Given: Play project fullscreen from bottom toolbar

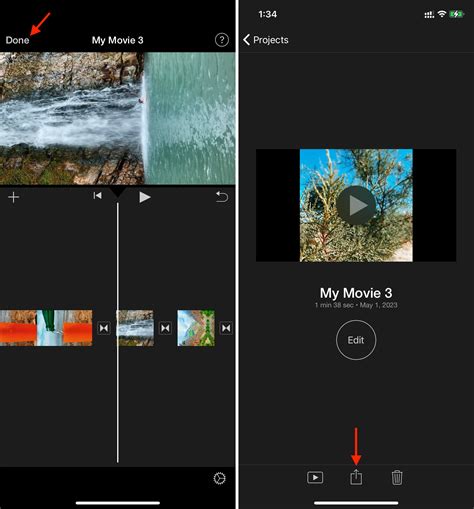Looking at the screenshot, I should pos(315,478).
